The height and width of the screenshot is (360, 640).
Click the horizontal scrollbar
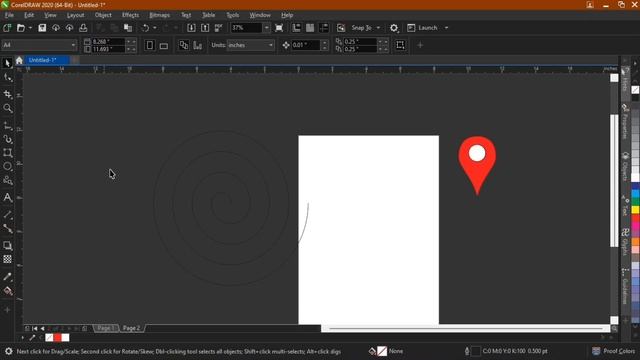pyautogui.click(x=465, y=328)
